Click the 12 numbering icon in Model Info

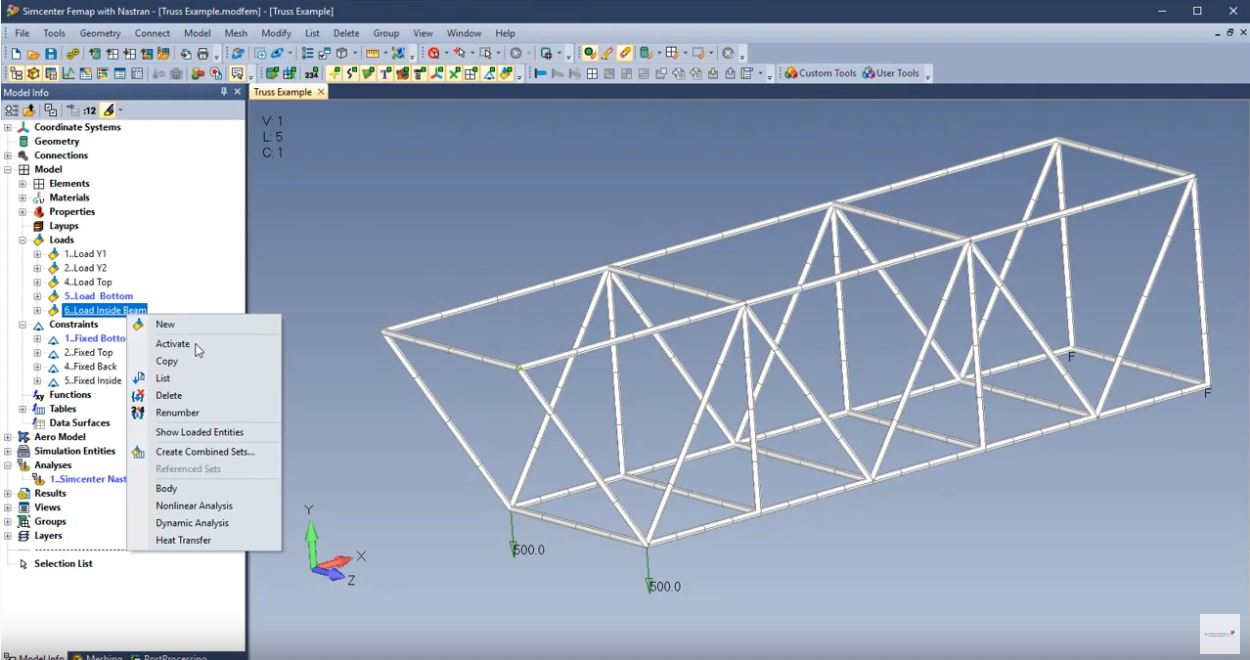click(x=89, y=111)
